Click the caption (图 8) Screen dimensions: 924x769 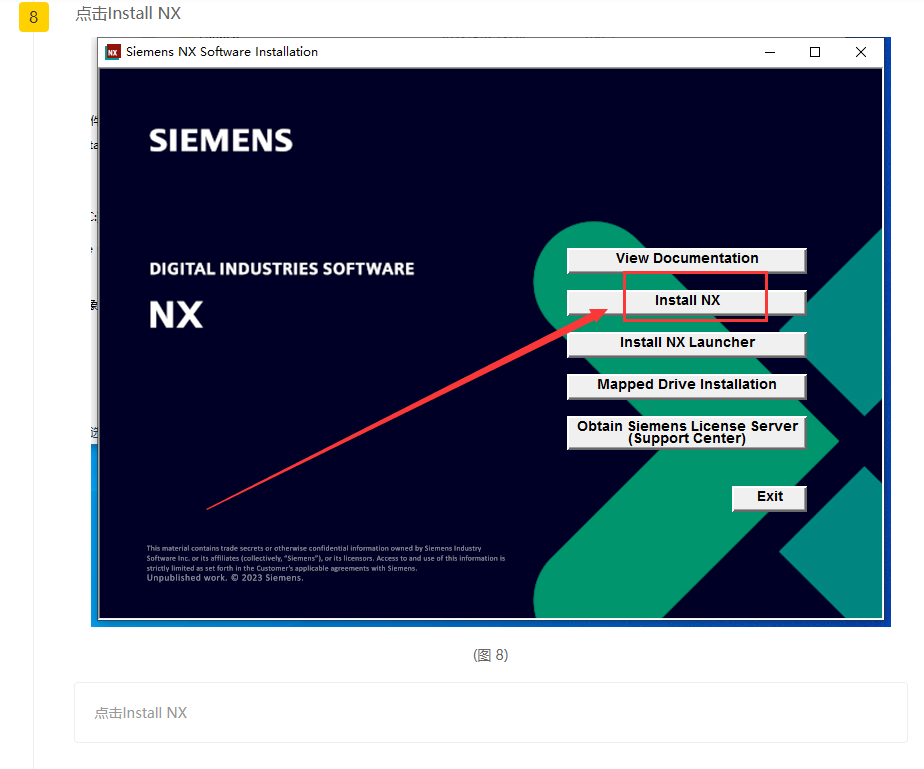(x=490, y=655)
